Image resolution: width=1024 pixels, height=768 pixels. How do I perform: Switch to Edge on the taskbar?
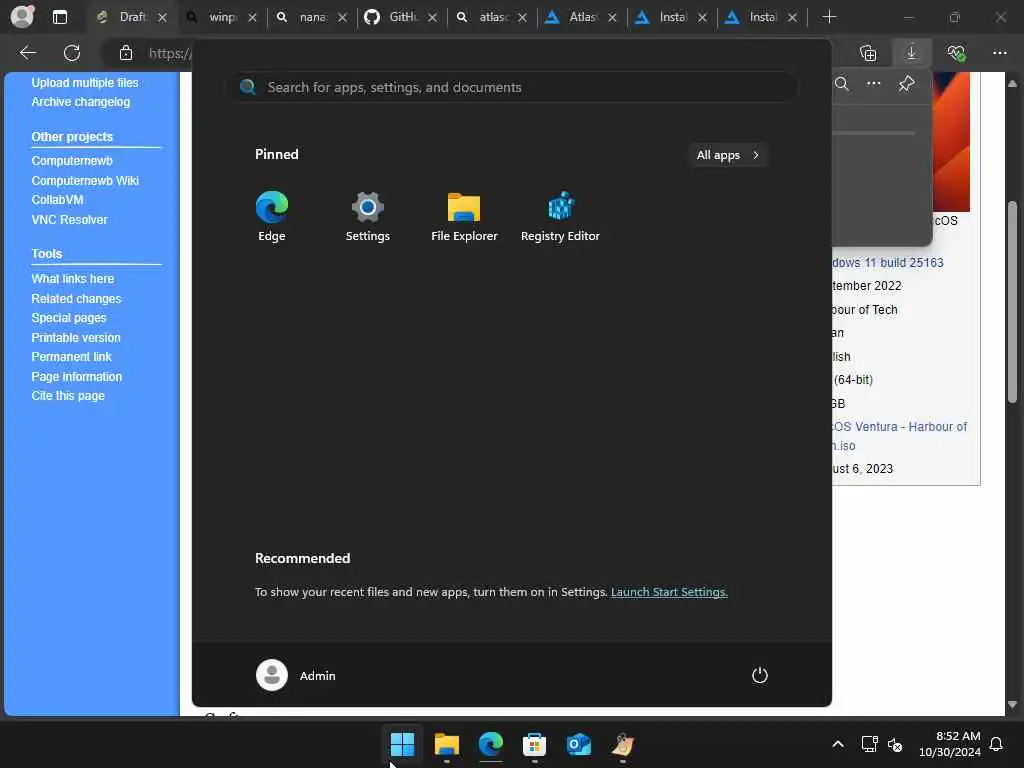pos(490,743)
